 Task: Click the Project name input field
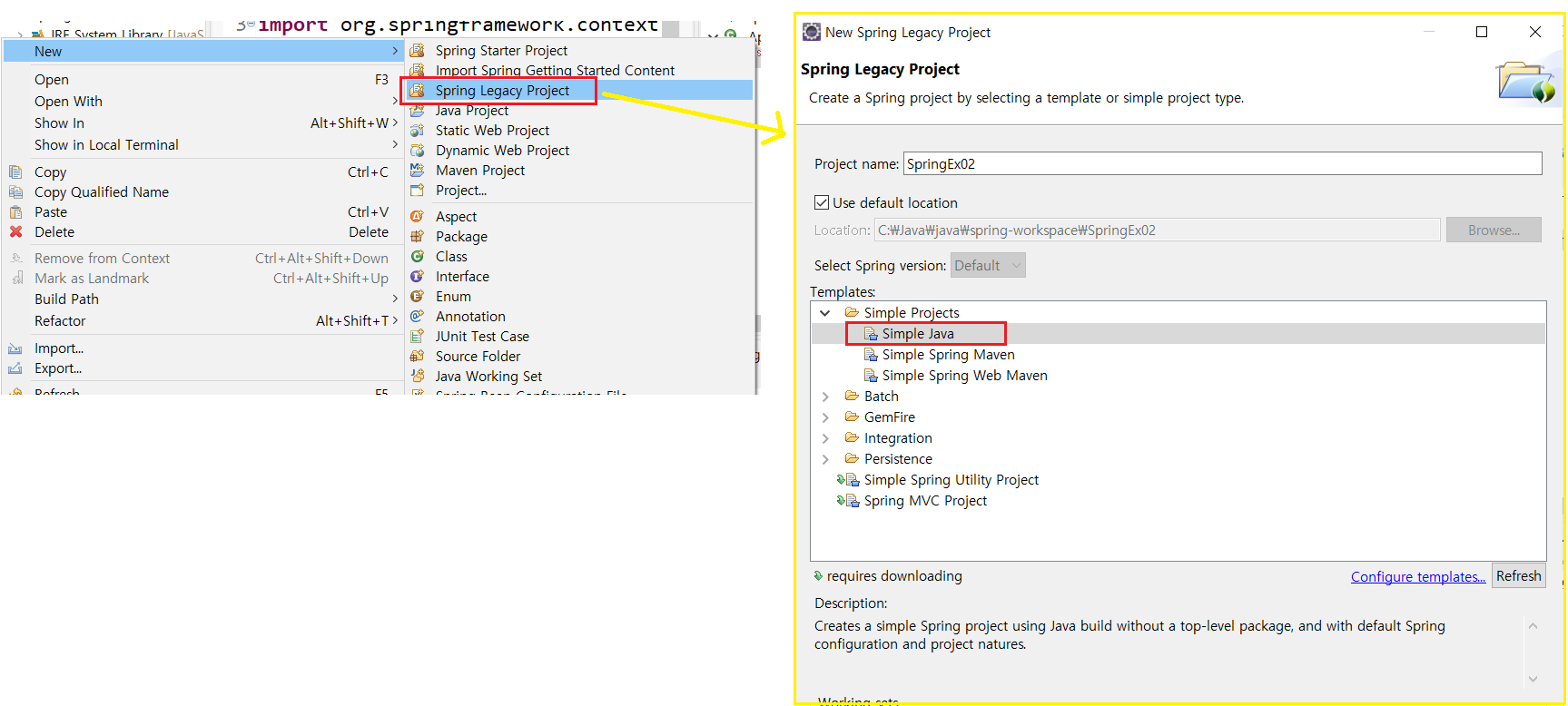click(x=1222, y=163)
